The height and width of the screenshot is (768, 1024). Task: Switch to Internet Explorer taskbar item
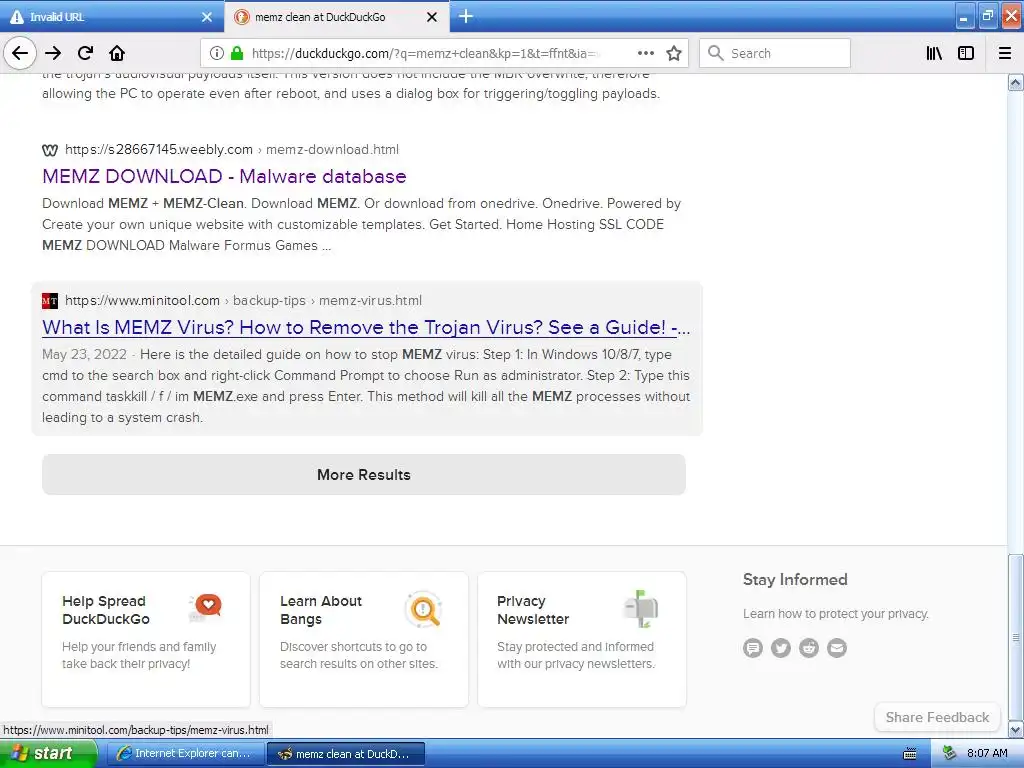(184, 754)
